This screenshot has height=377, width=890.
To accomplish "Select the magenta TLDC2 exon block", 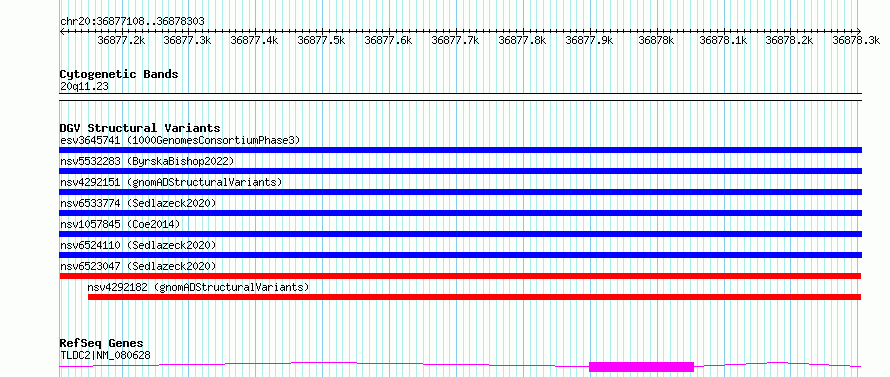I will [641, 367].
